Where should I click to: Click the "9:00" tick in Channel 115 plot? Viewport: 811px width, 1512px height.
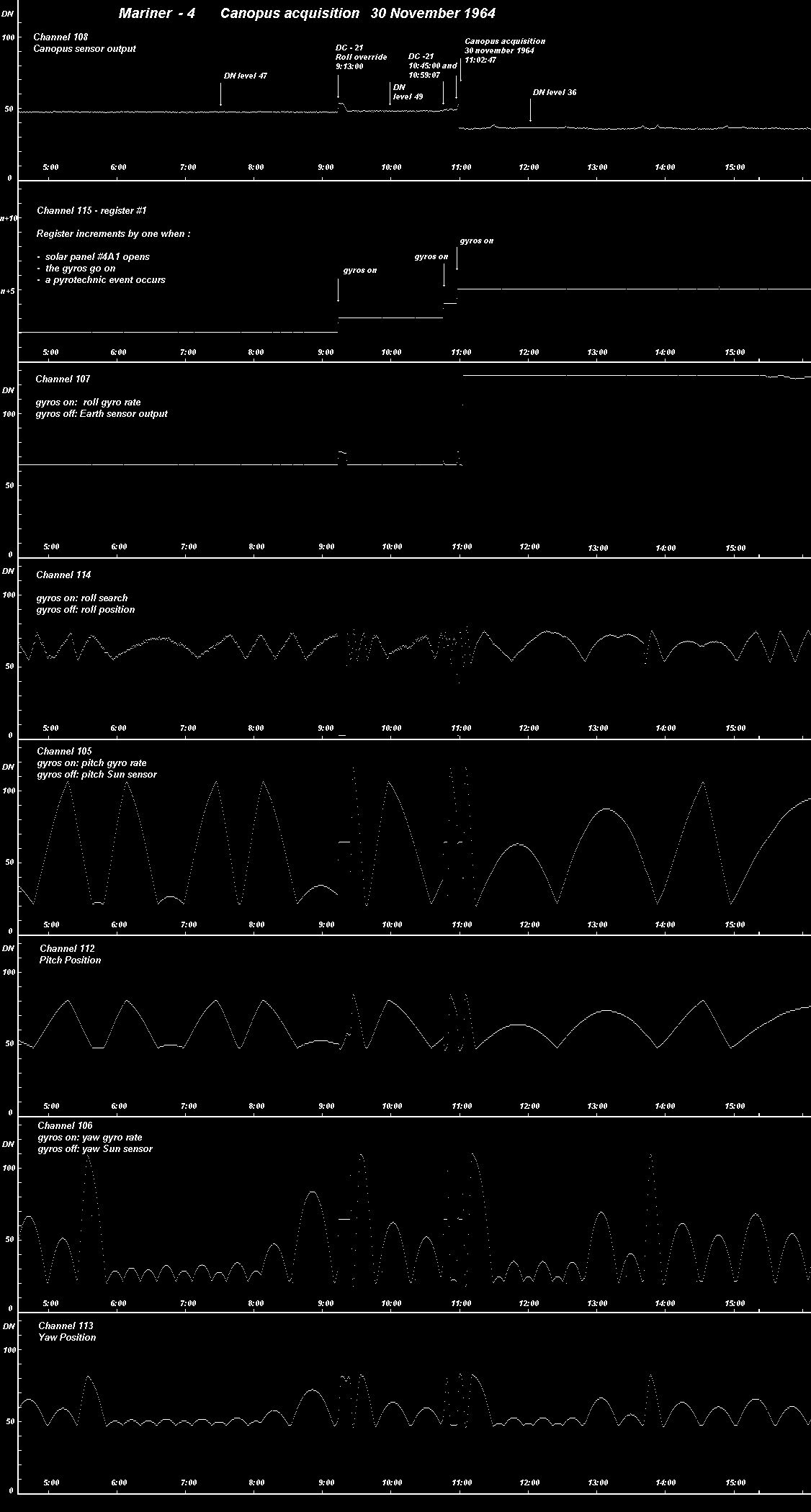326,352
